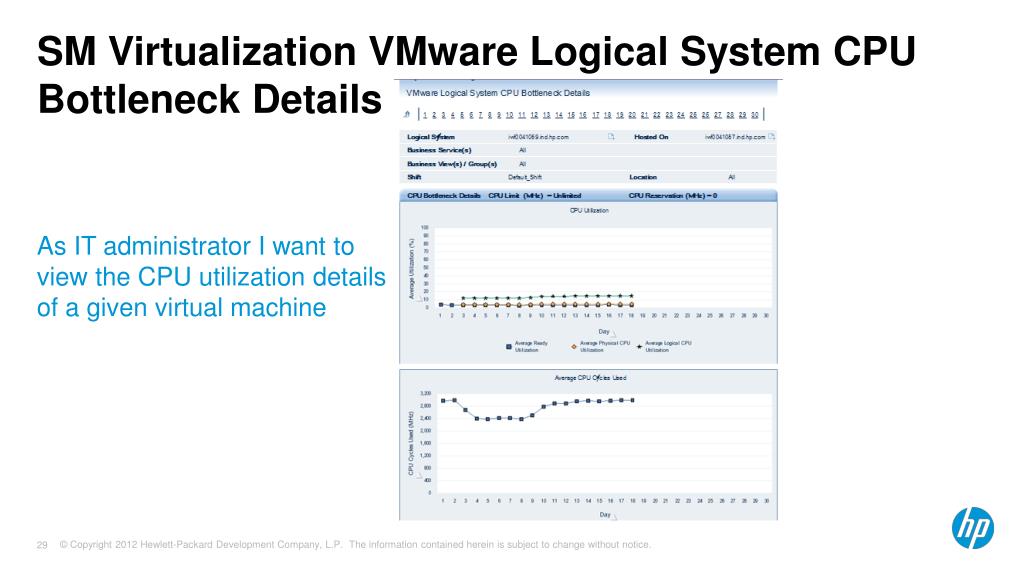
Task: Click the slide number 29 in footer
Action: pos(42,545)
